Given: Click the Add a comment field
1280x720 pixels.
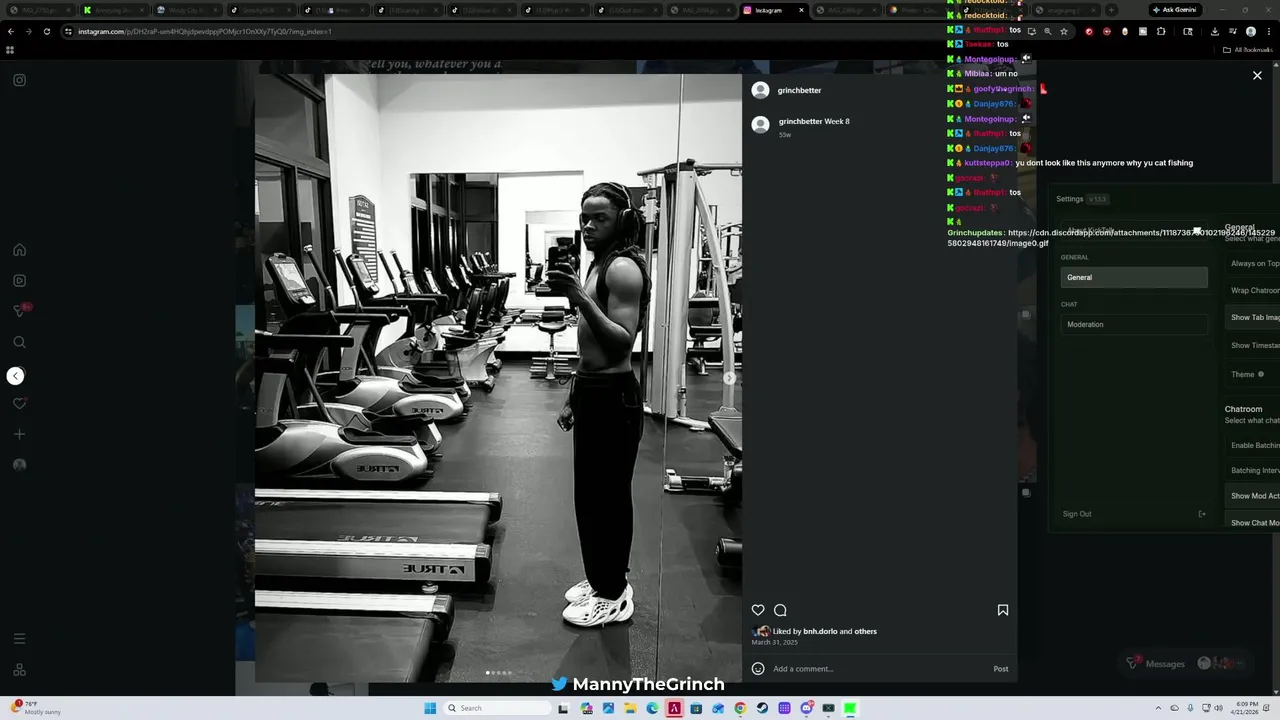Looking at the screenshot, I should pos(878,669).
